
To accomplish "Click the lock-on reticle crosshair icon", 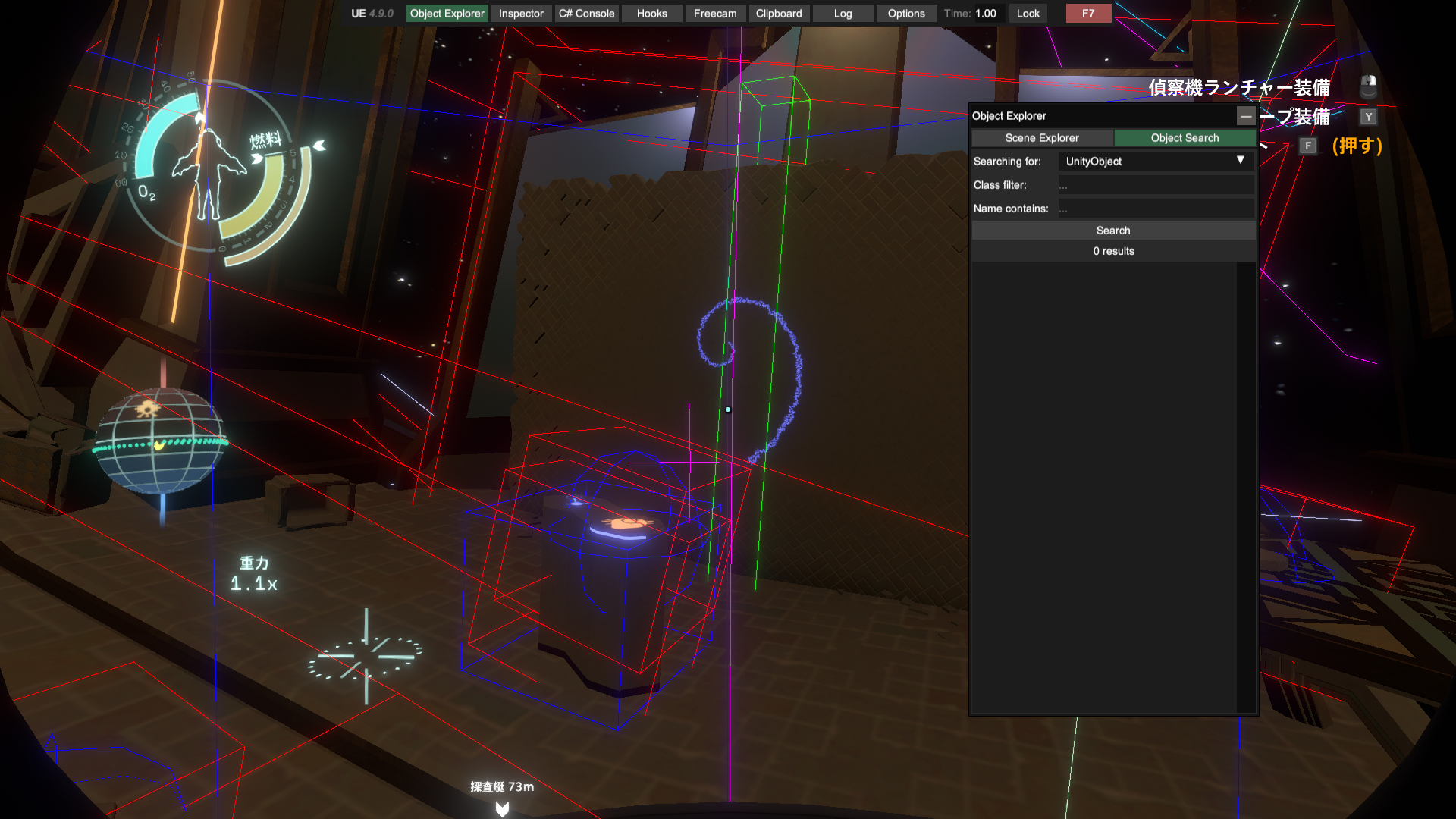I will pos(366,656).
